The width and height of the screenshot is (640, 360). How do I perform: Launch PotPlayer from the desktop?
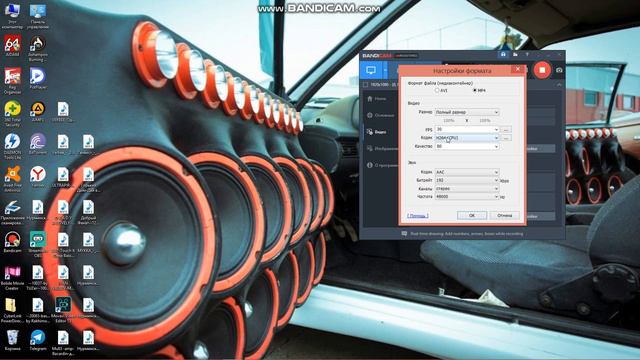[x=38, y=78]
